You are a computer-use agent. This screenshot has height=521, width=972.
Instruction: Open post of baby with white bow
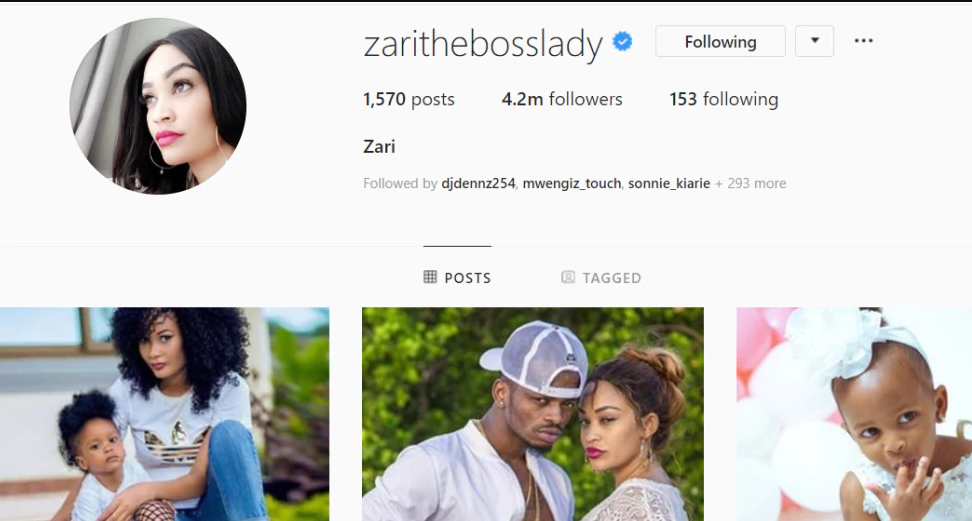(x=854, y=414)
